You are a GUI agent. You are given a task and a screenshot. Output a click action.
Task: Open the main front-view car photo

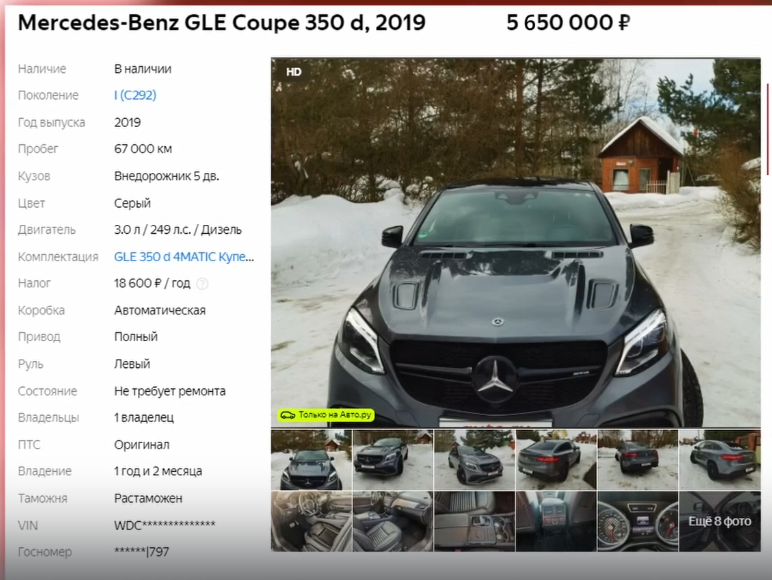[x=515, y=242]
